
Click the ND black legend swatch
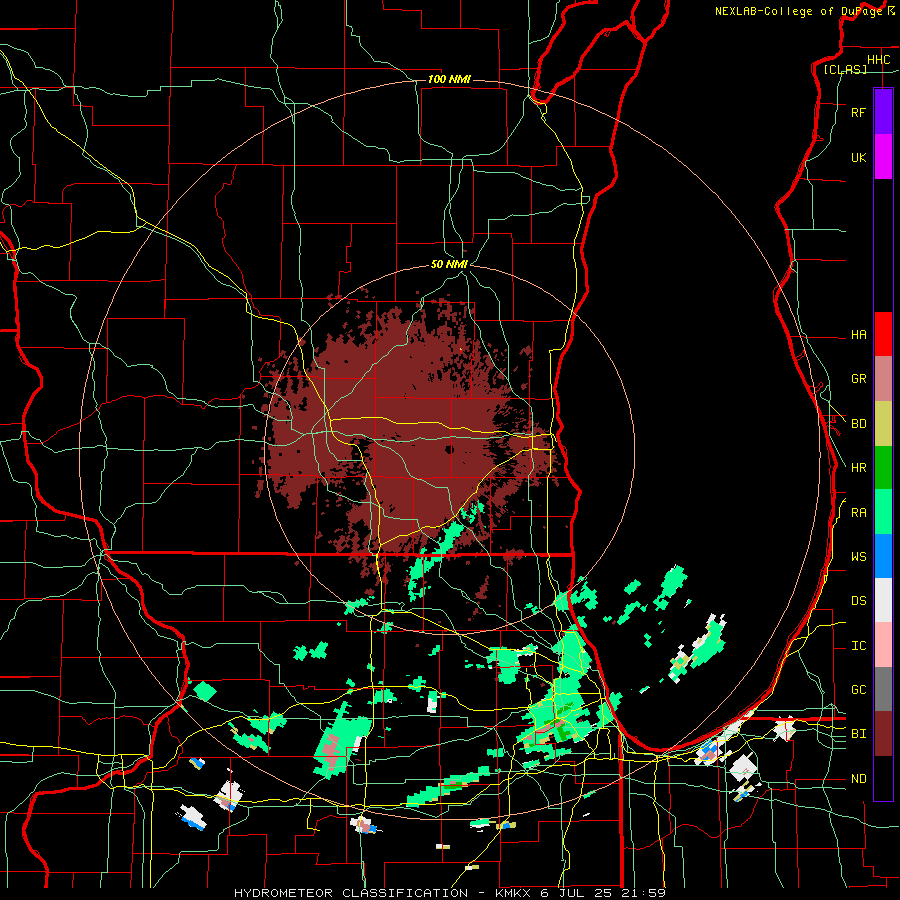coord(883,778)
